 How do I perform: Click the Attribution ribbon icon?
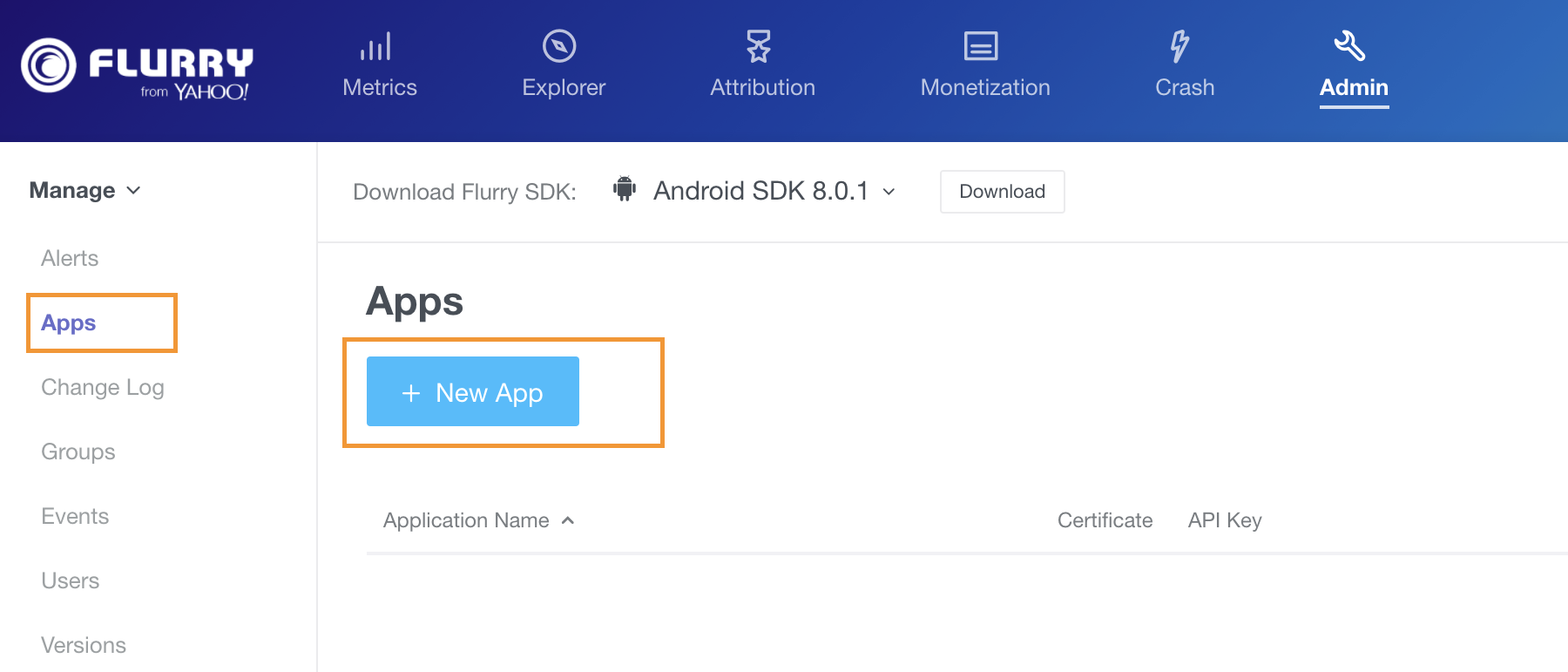click(x=759, y=46)
